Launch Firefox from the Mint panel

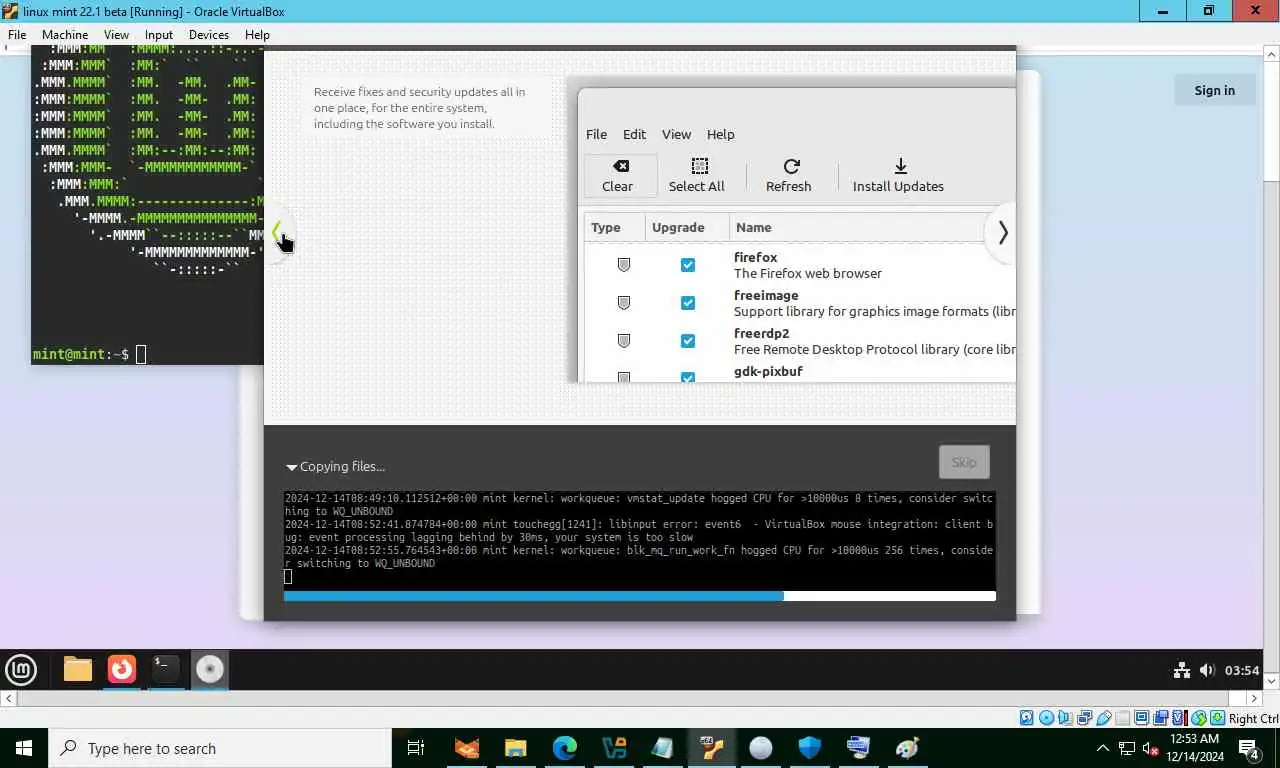(122, 668)
